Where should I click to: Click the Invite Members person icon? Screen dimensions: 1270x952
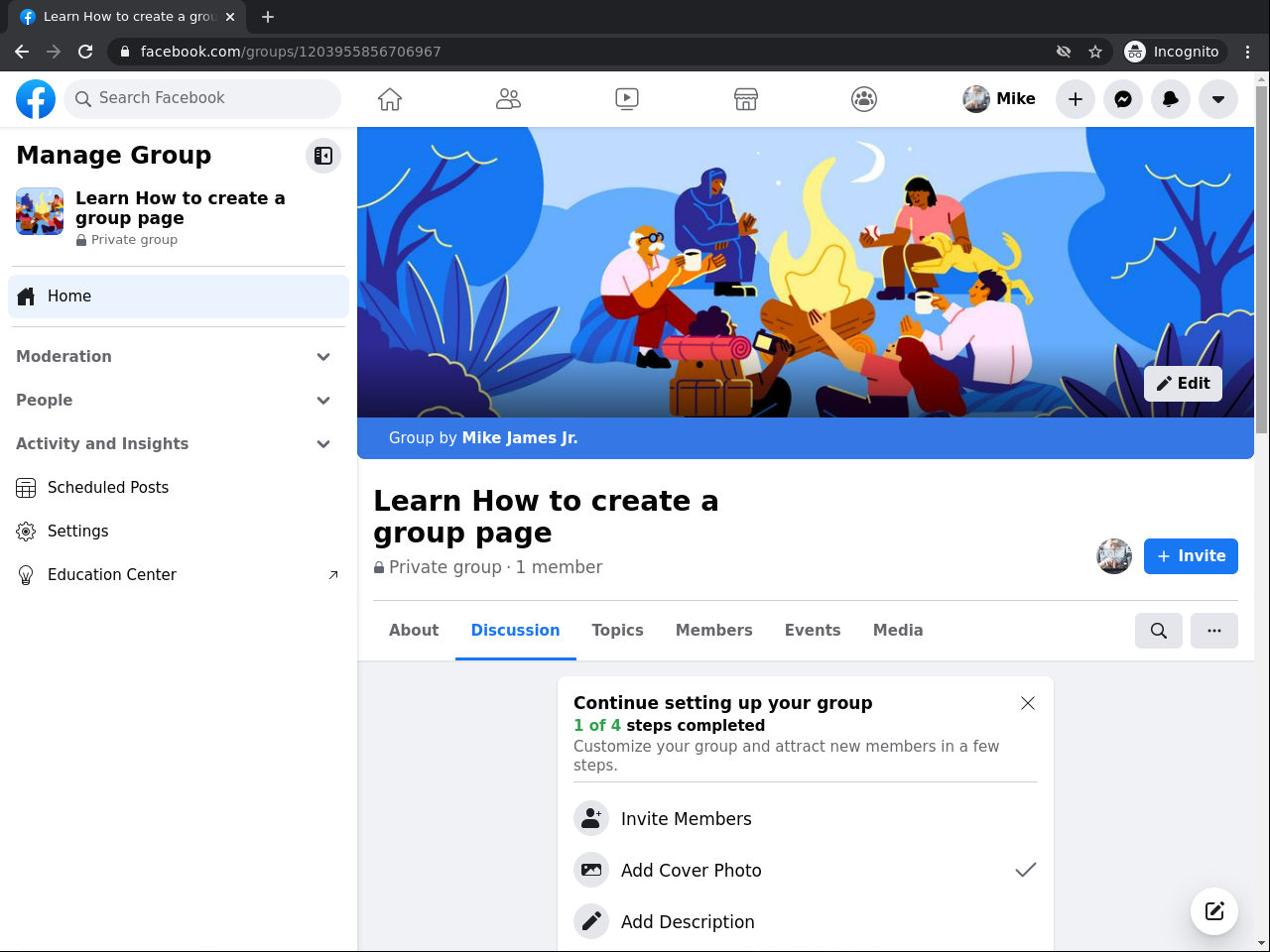591,819
